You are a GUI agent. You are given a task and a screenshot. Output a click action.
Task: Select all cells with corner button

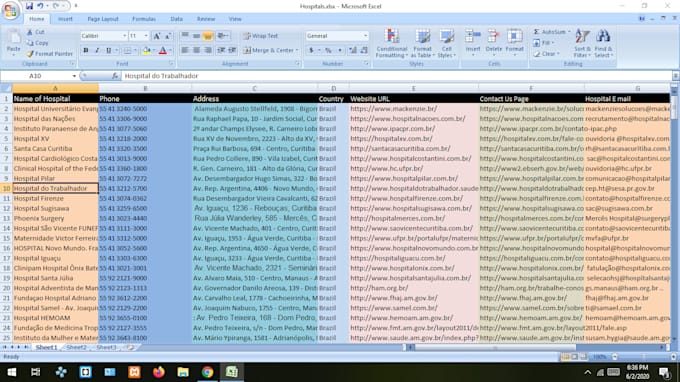click(6, 88)
